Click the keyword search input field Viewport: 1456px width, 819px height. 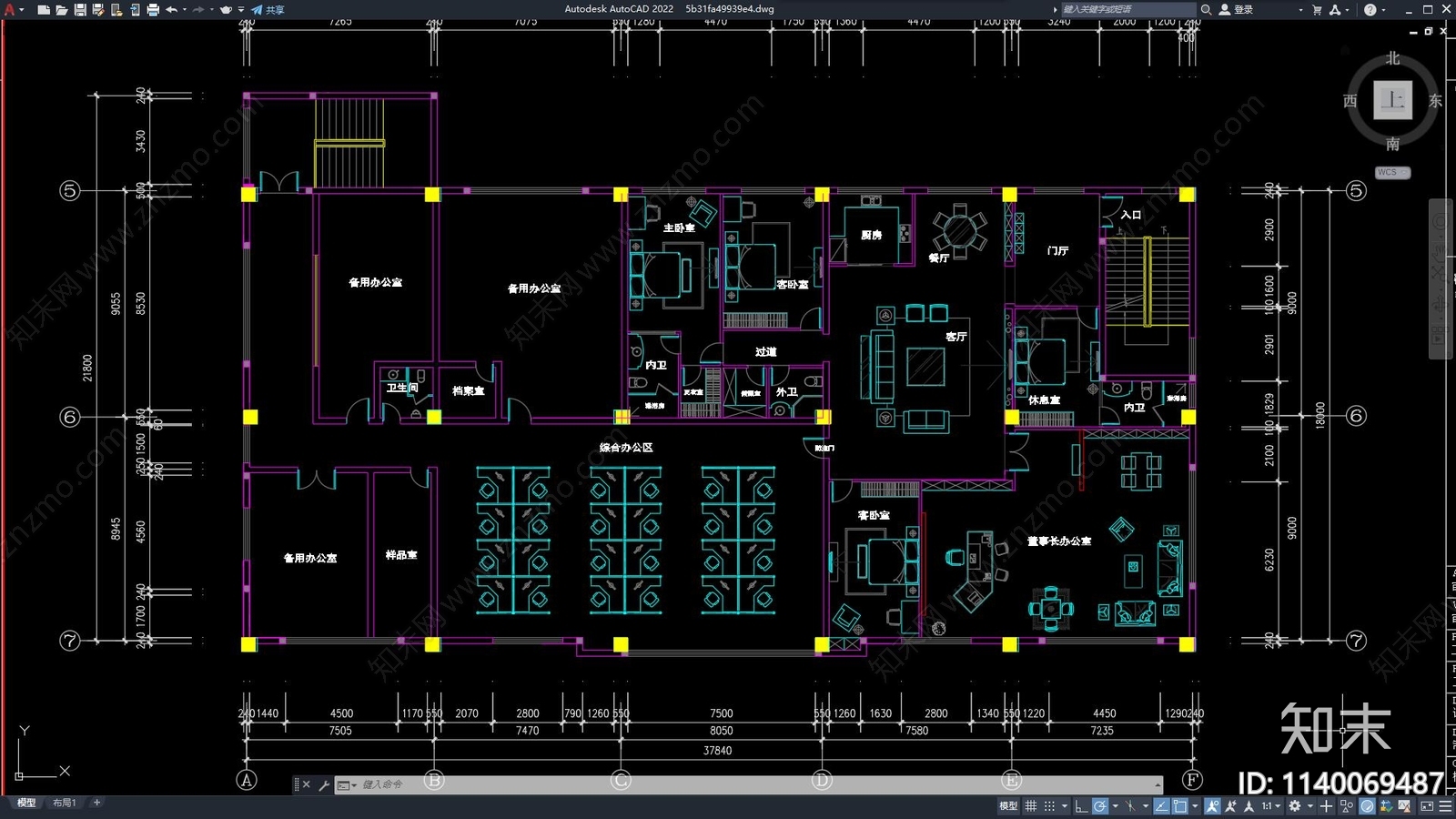(x=1128, y=9)
